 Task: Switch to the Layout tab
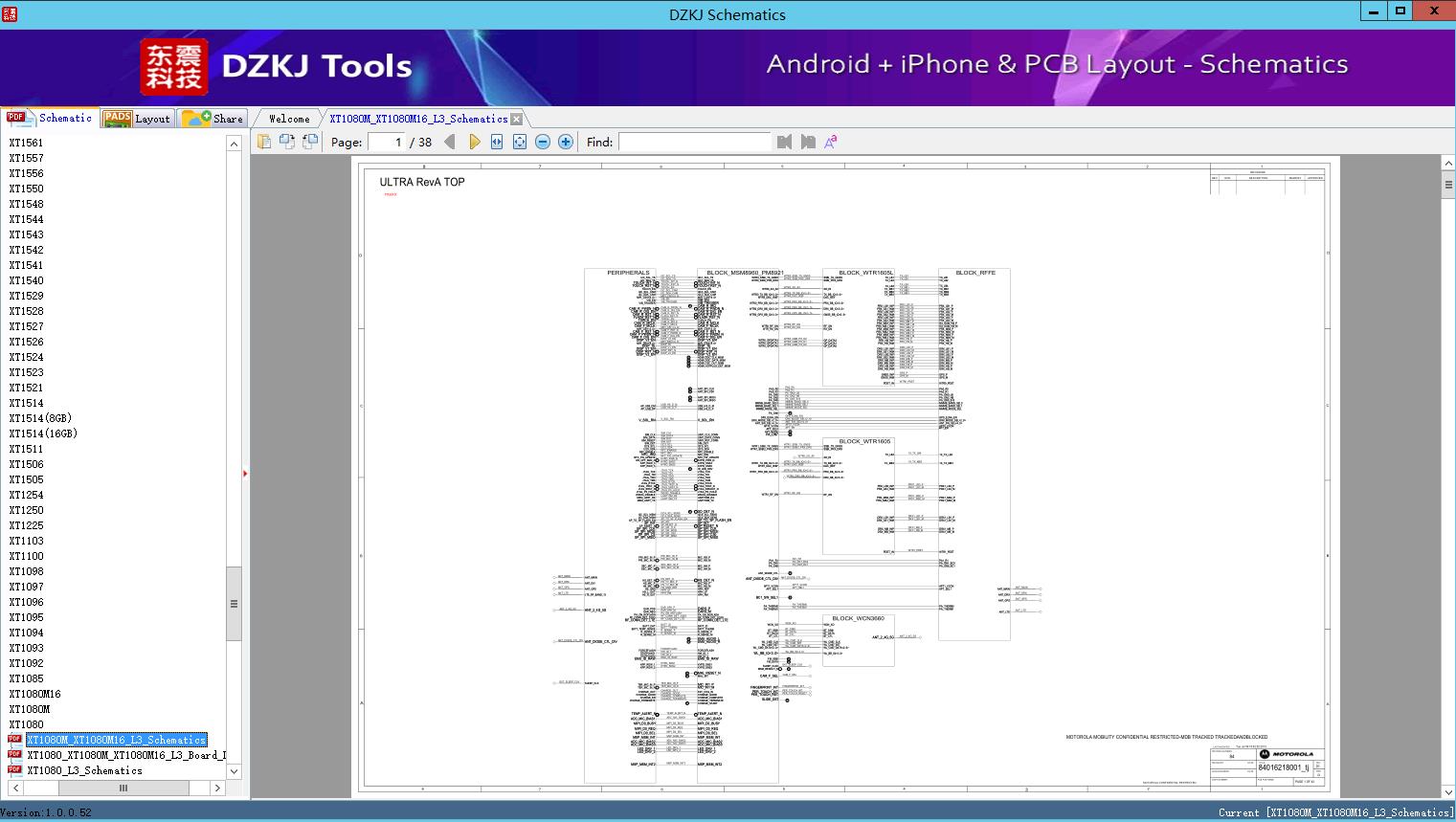click(139, 119)
